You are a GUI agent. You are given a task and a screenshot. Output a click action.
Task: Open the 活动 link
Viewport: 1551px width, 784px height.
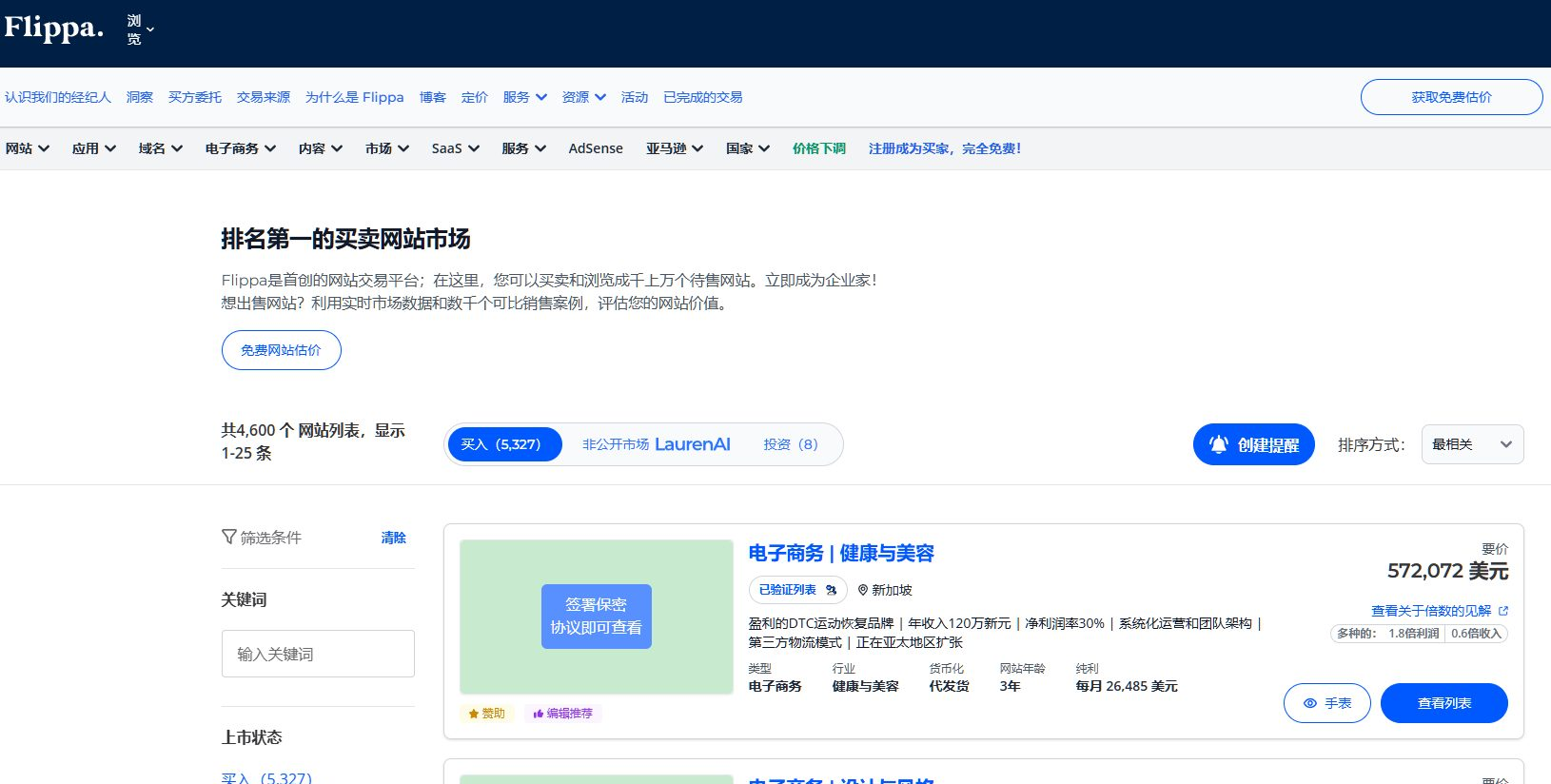coord(635,97)
